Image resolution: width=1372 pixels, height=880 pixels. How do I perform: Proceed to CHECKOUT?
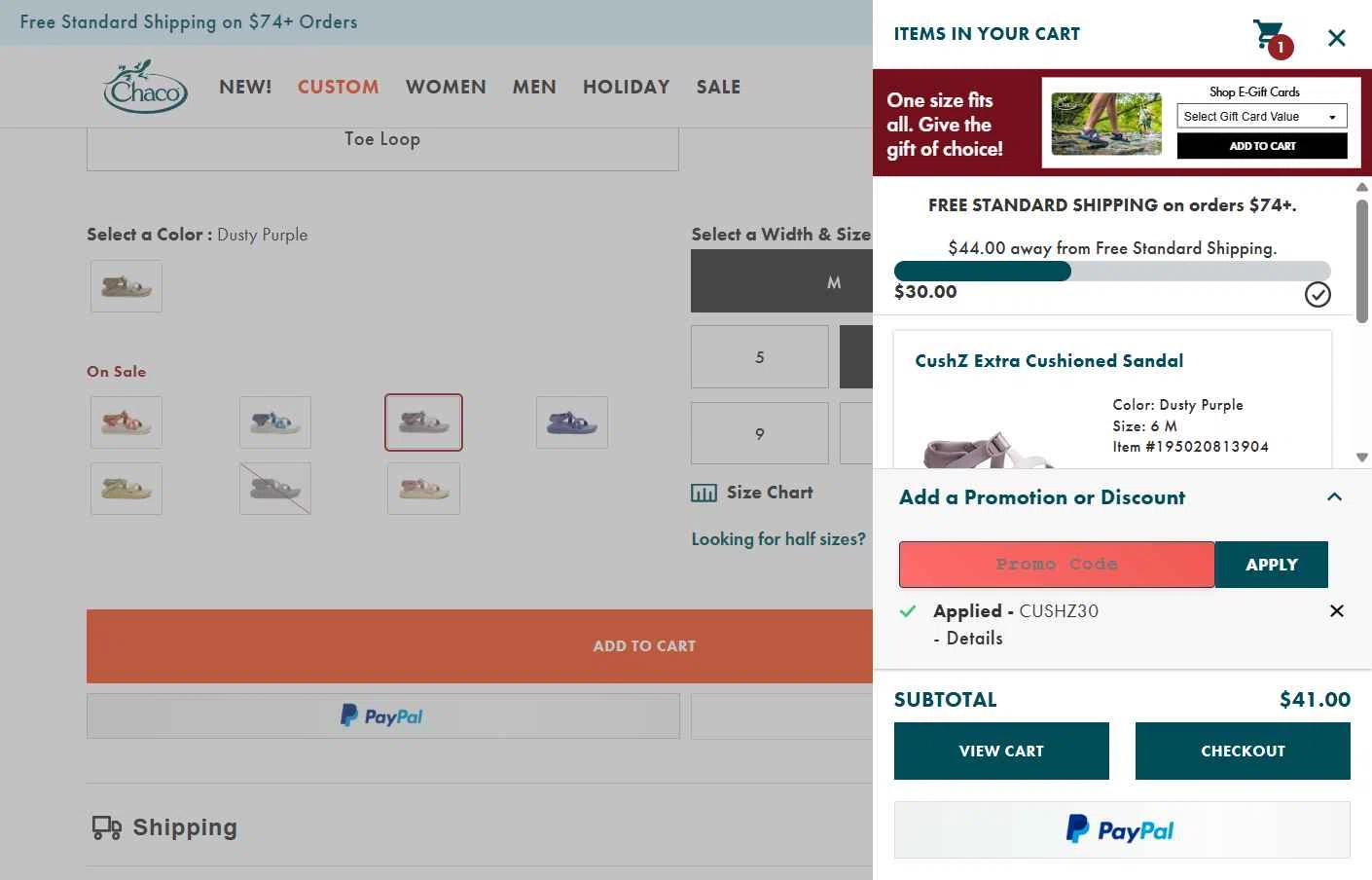[1243, 751]
